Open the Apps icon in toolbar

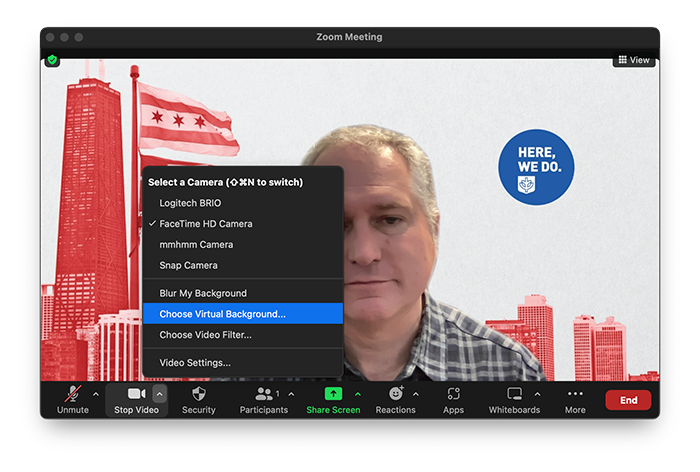coord(453,394)
